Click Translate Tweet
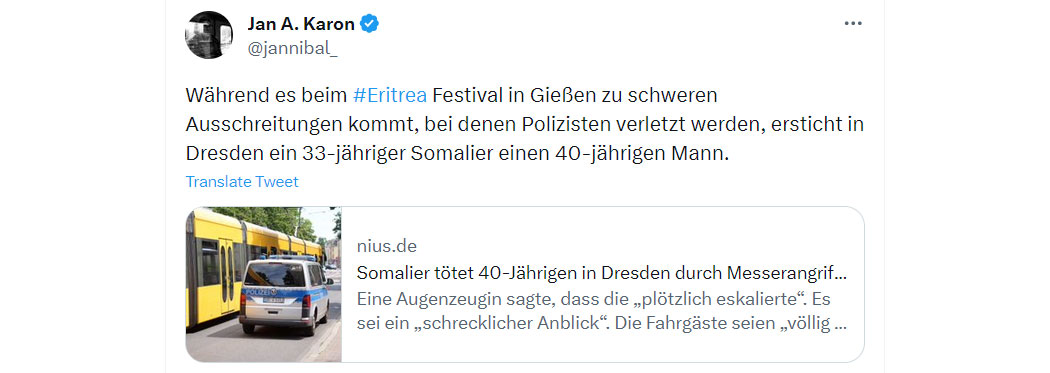The height and width of the screenshot is (373, 1050). pos(242,181)
